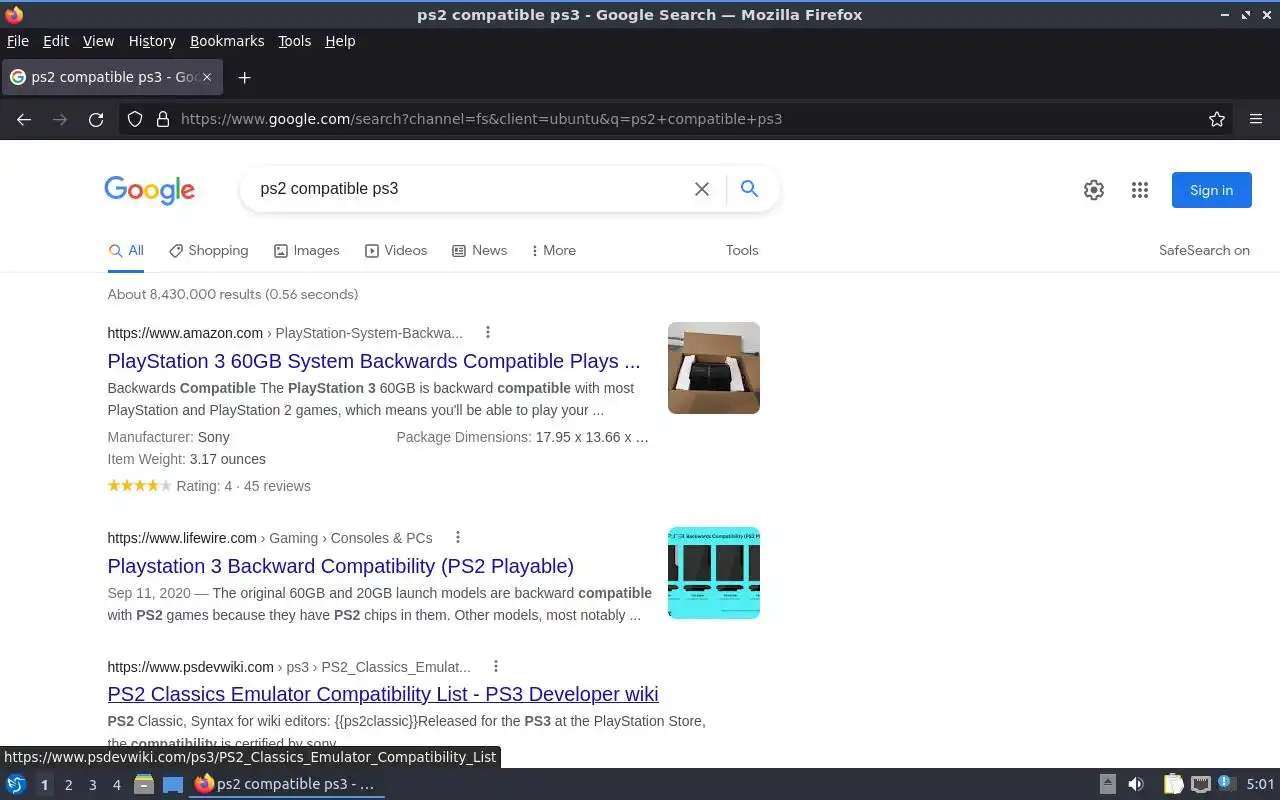The height and width of the screenshot is (800, 1280).
Task: Open the Edit menu
Action: point(56,41)
